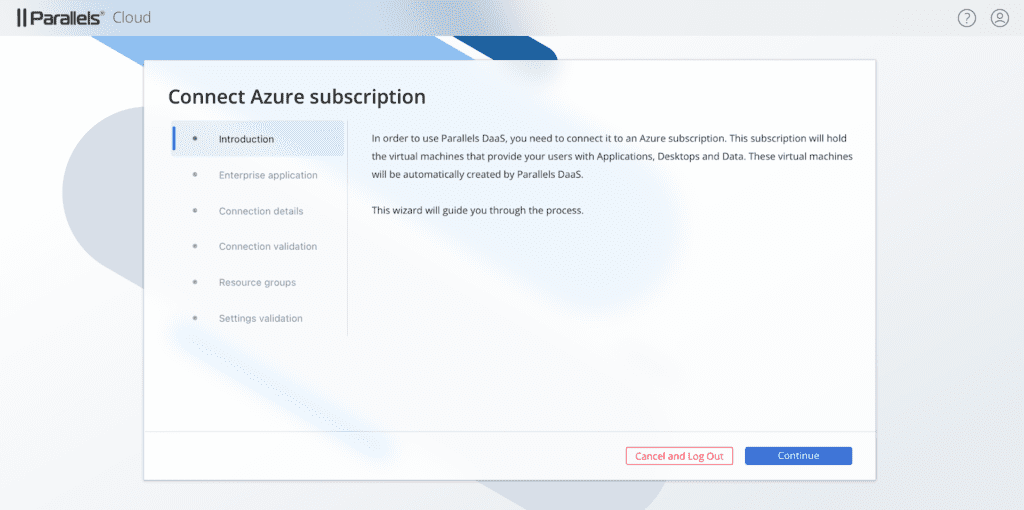
Task: Click the Connect Azure subscription heading
Action: [x=297, y=97]
